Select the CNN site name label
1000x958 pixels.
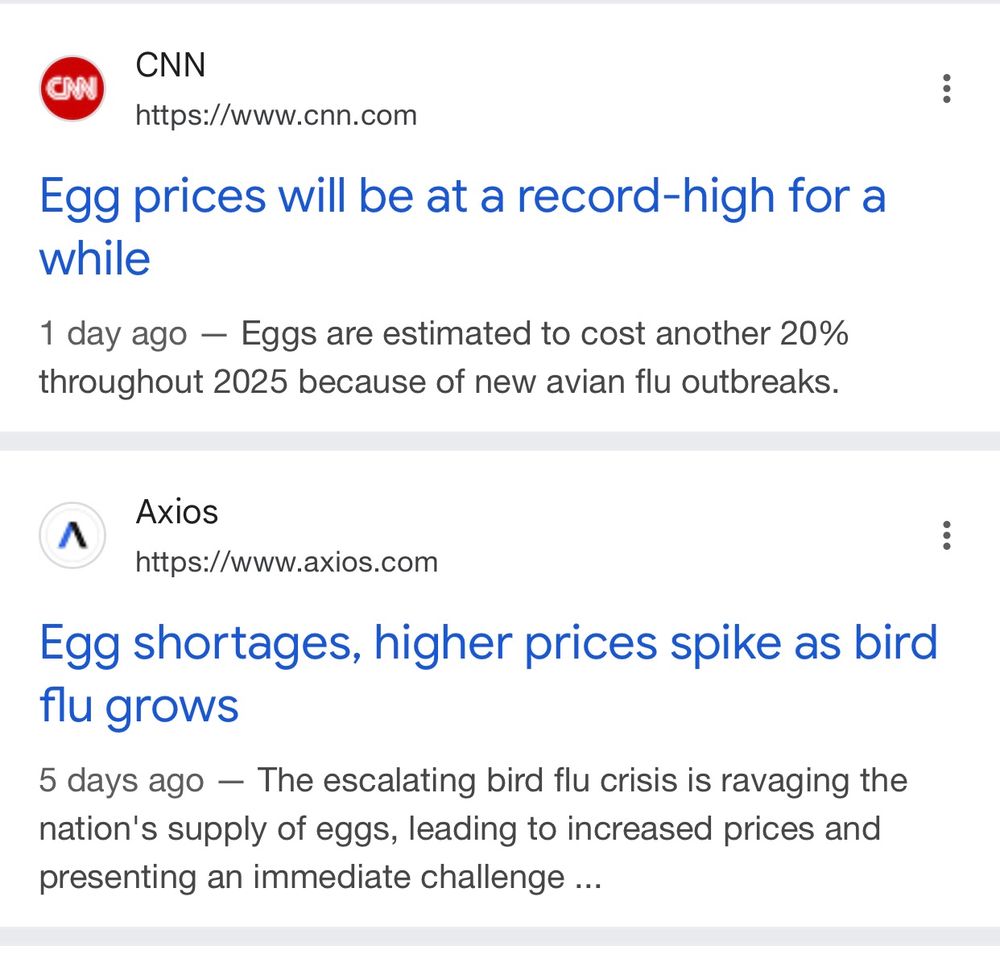coord(170,64)
